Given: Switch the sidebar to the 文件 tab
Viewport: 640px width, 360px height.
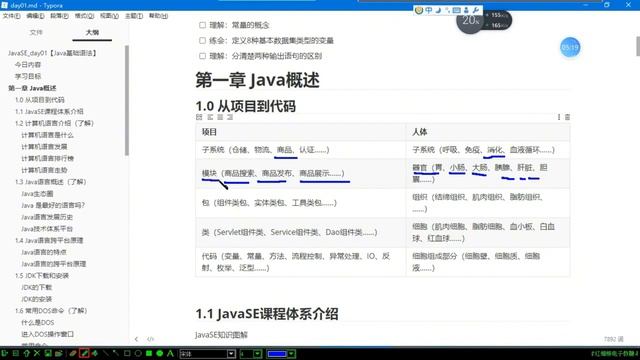Looking at the screenshot, I should (36, 32).
